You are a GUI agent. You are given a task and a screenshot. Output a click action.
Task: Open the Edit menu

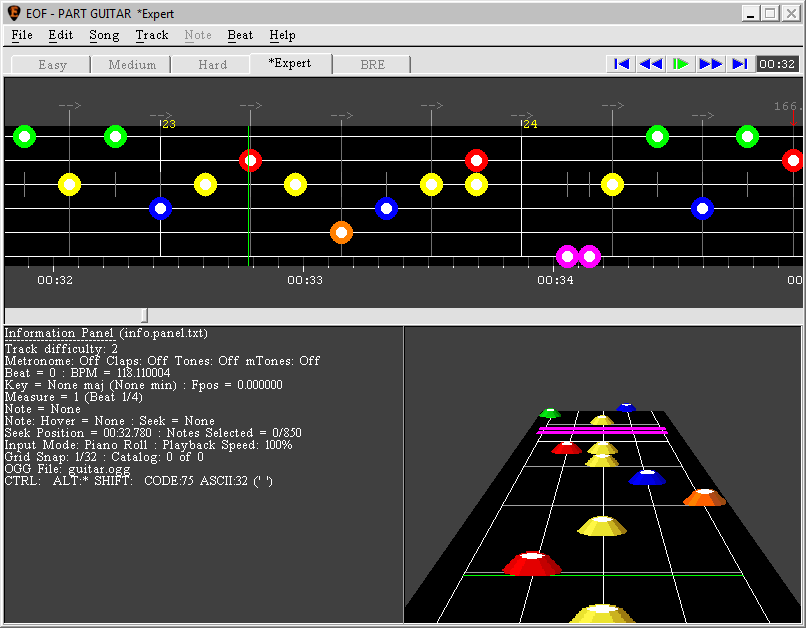61,35
